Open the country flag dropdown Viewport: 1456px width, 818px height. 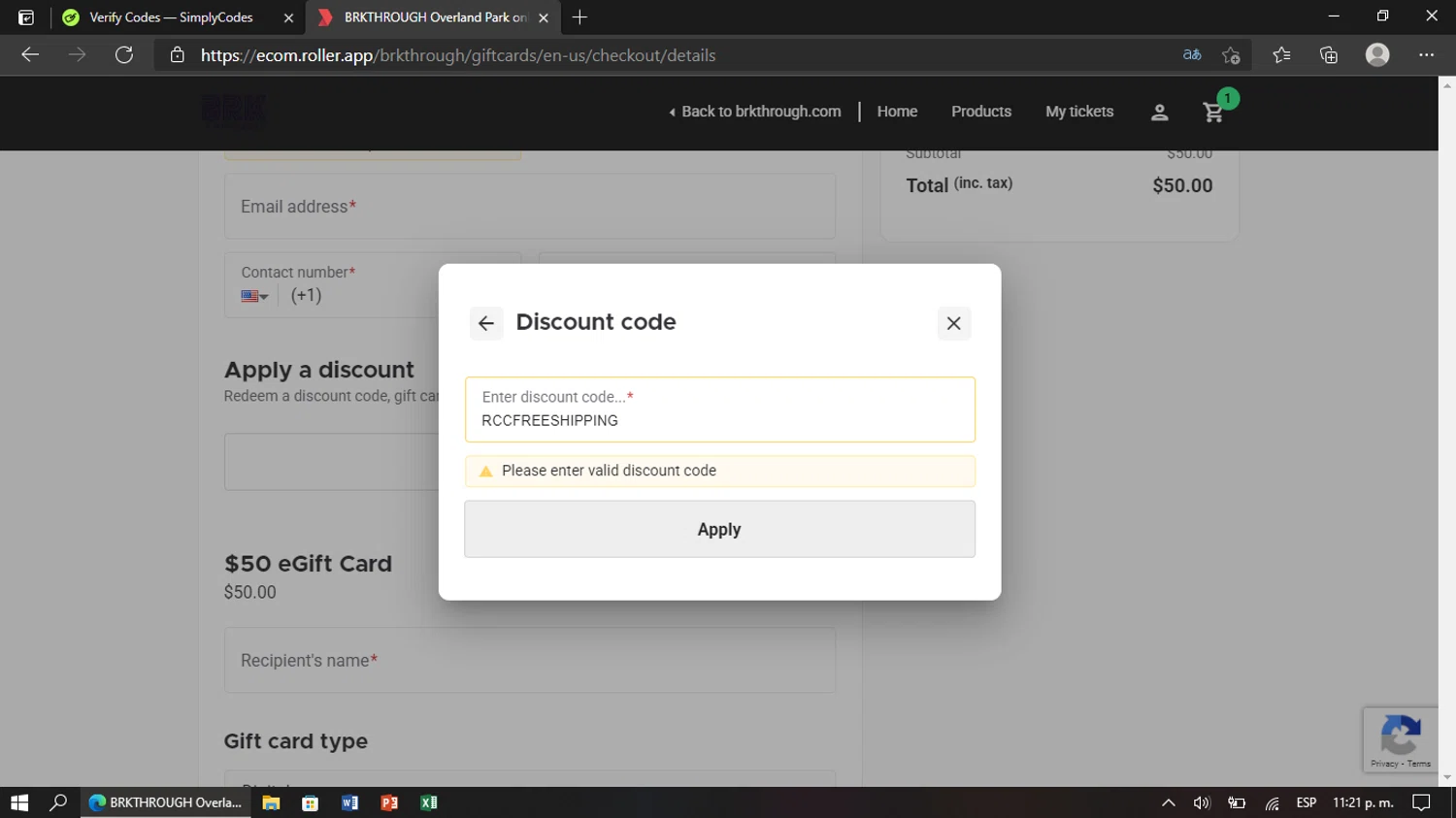click(254, 296)
